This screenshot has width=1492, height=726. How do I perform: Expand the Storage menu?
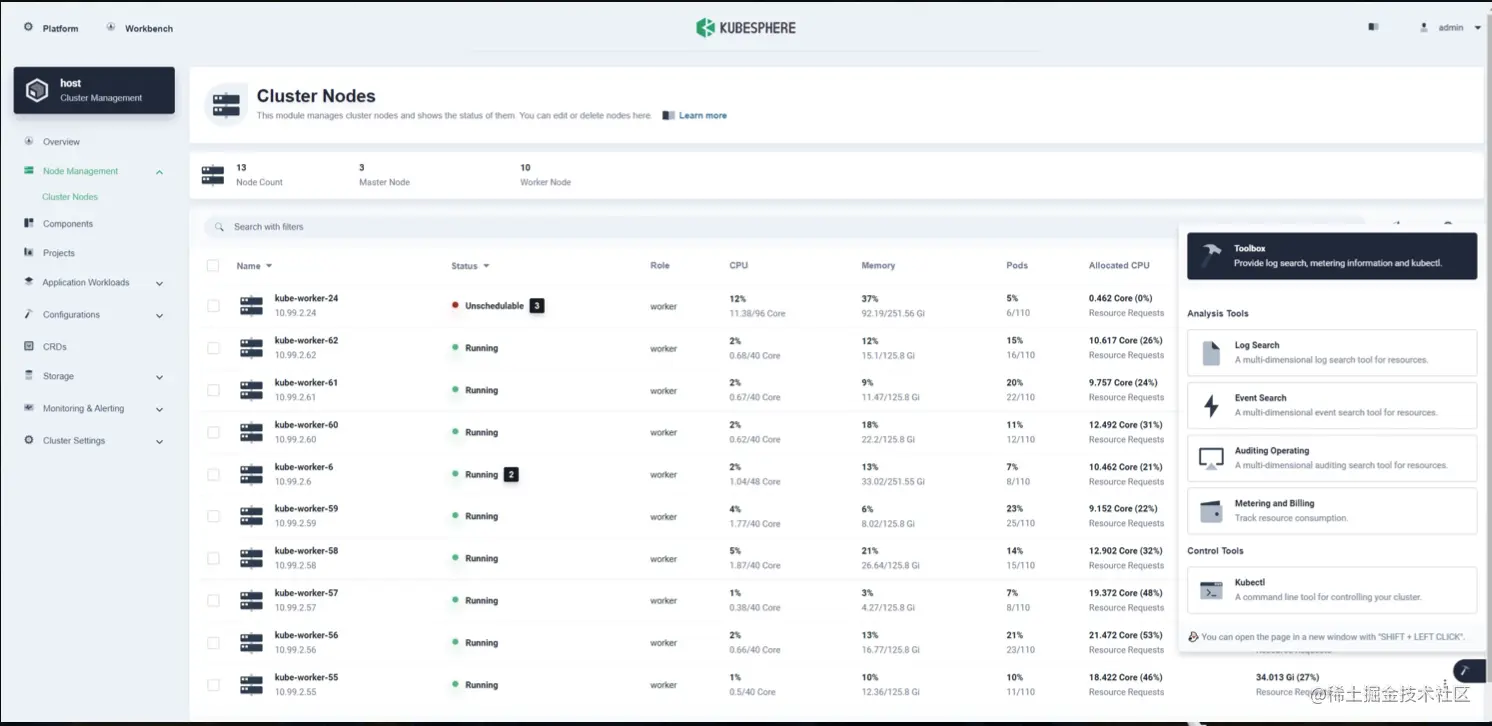tap(159, 377)
